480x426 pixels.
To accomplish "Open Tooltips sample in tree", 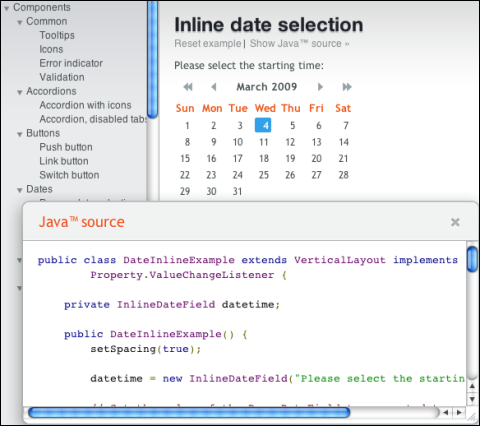I will coord(57,35).
